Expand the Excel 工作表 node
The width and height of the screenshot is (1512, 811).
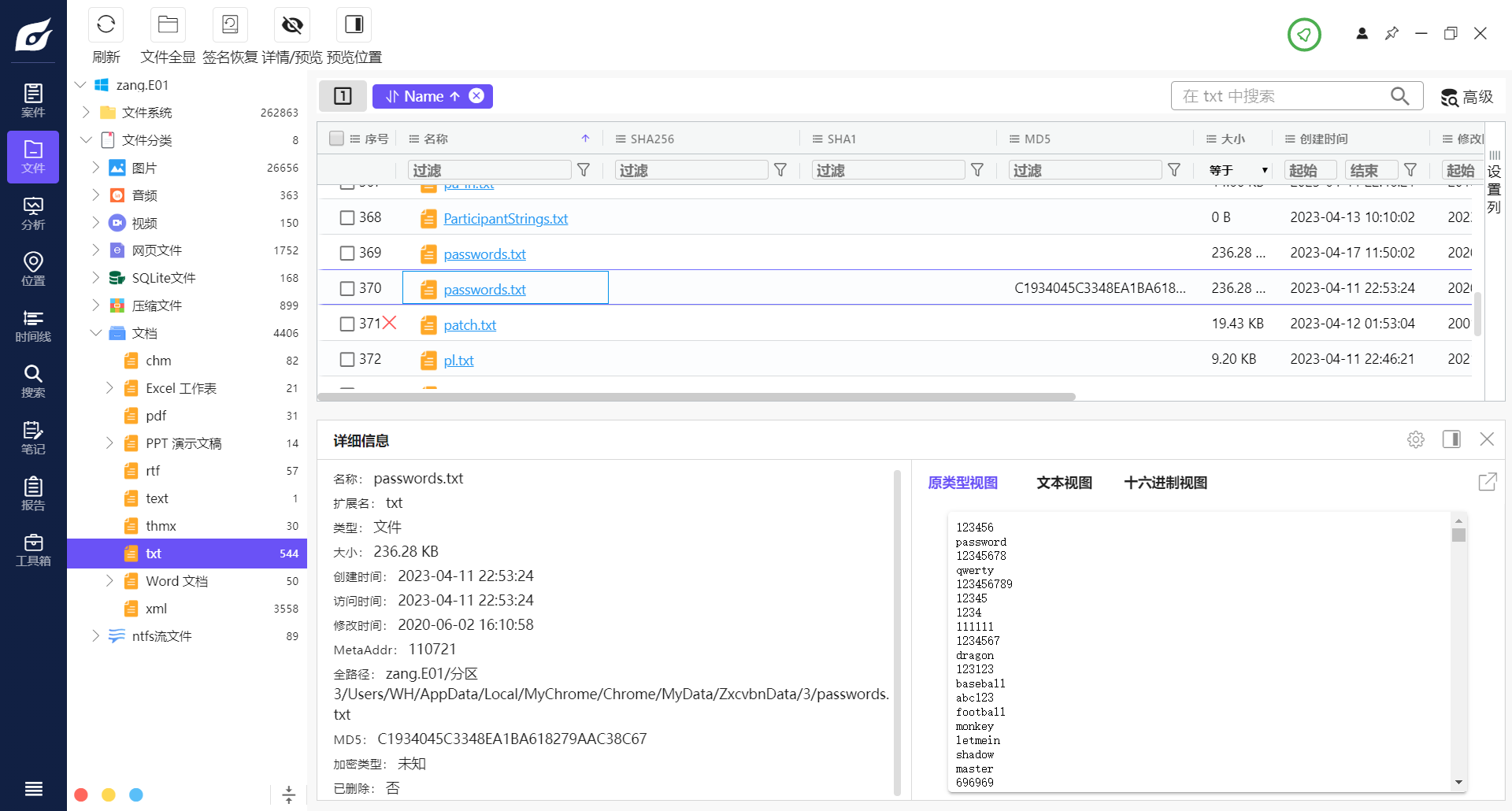click(x=109, y=387)
